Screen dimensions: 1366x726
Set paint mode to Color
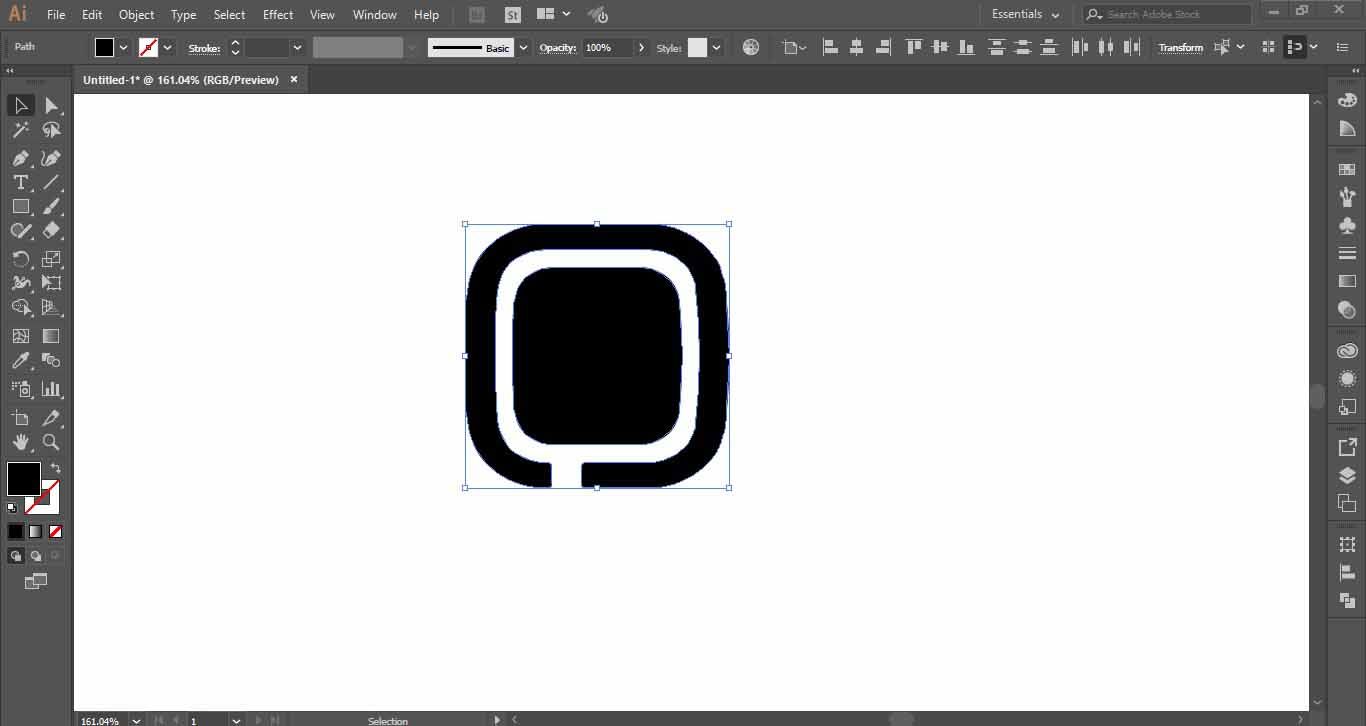[x=16, y=532]
